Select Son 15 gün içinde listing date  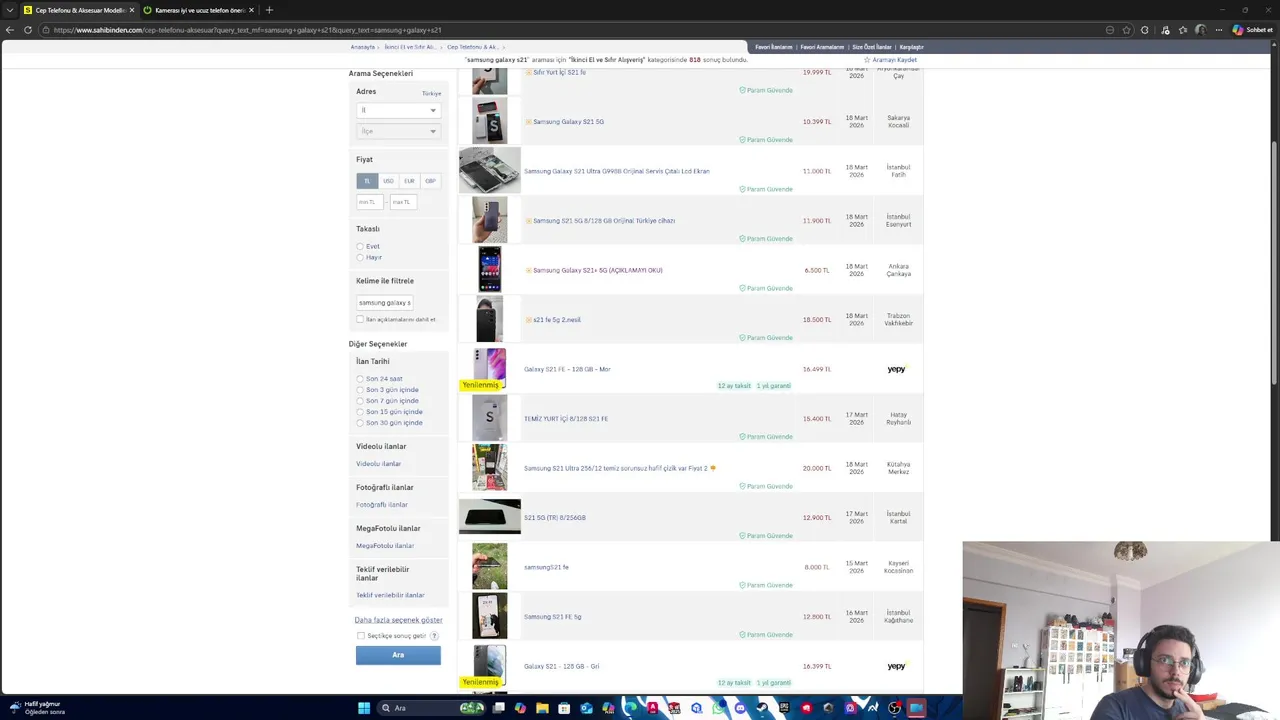360,412
